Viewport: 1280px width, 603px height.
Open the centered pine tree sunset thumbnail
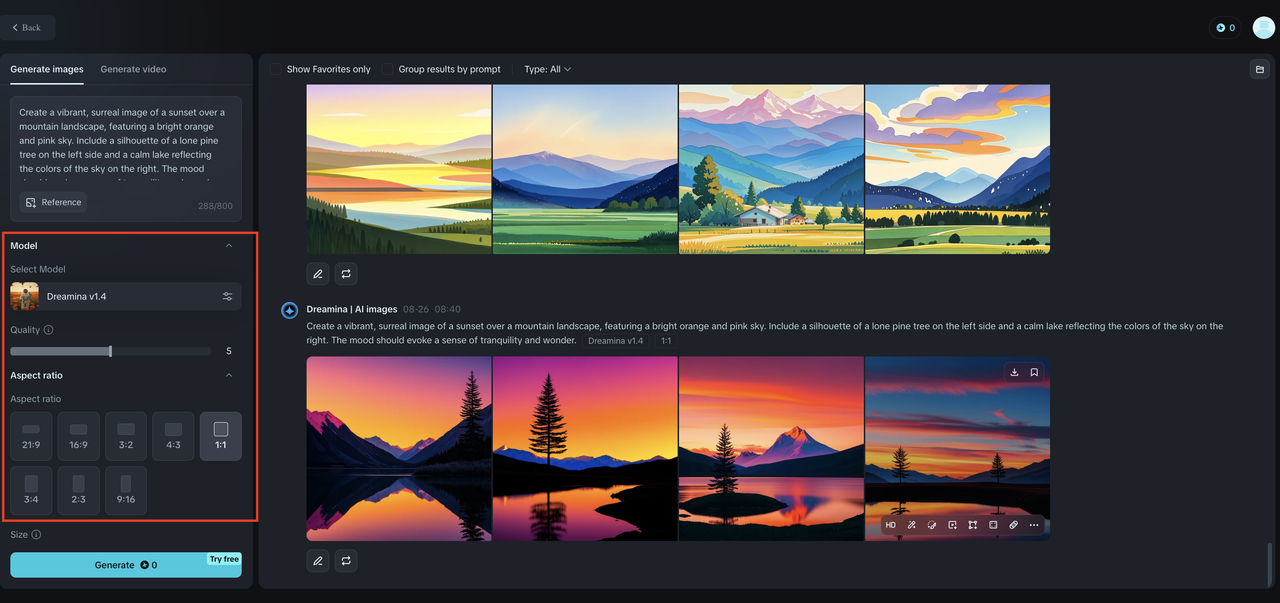(585, 449)
